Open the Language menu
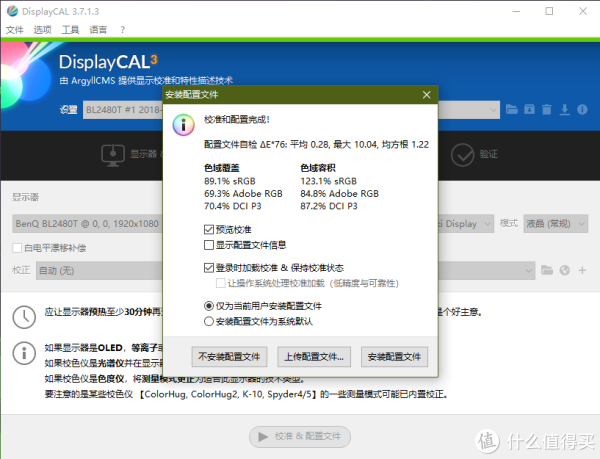 coord(98,30)
